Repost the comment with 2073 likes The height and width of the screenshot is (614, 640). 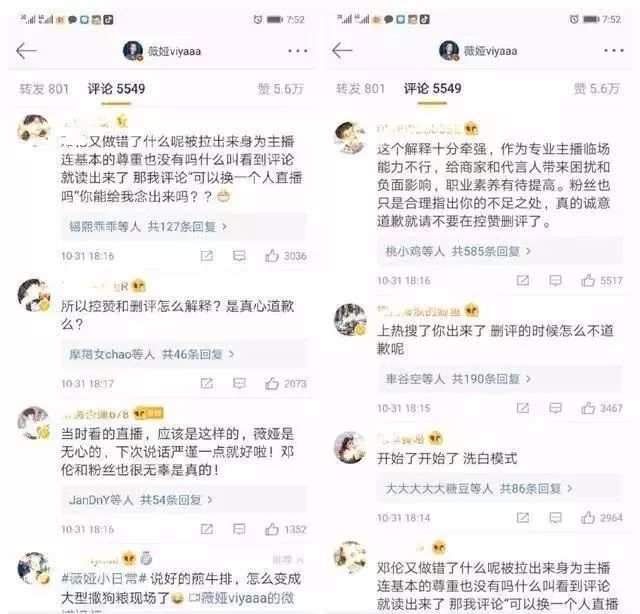point(207,383)
